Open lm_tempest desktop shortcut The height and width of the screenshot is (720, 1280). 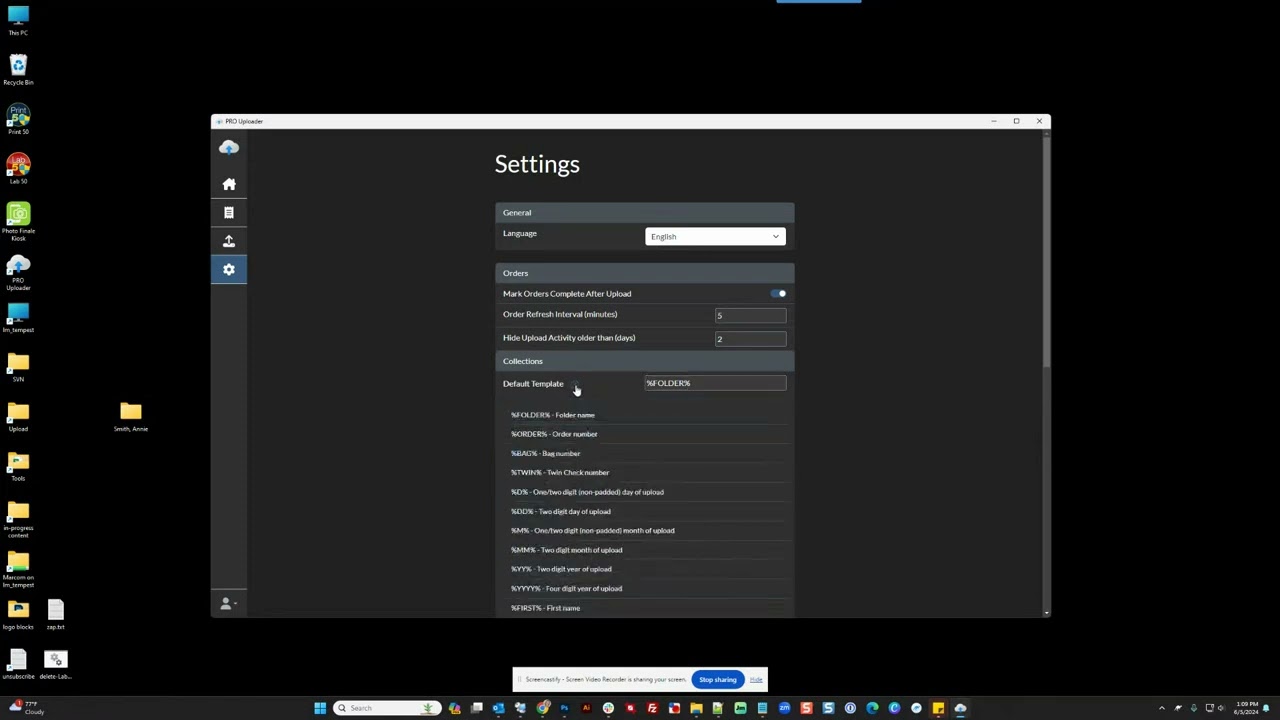18,316
